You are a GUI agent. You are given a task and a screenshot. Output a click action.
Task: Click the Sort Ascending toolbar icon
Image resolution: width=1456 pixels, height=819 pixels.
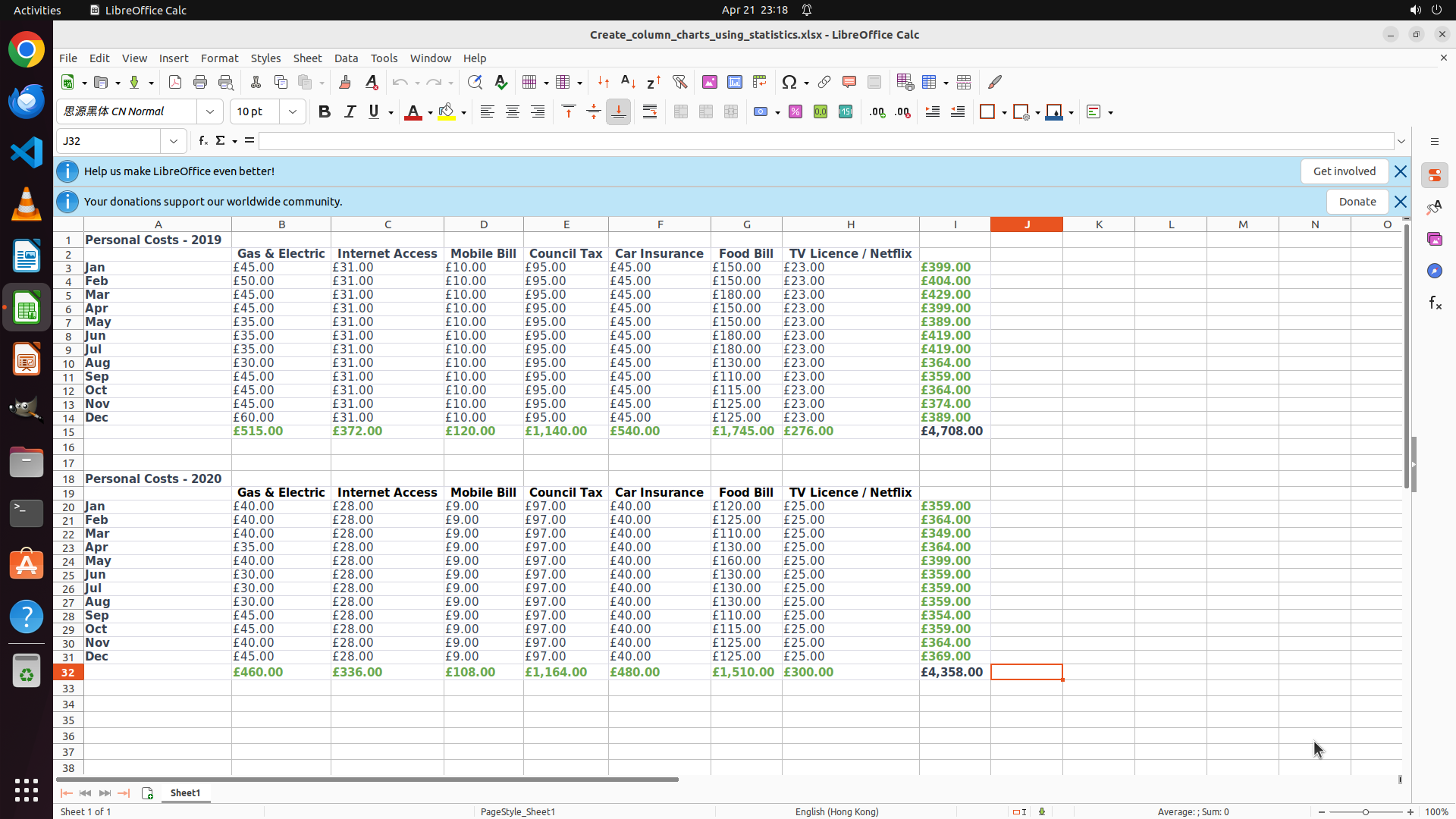point(628,82)
